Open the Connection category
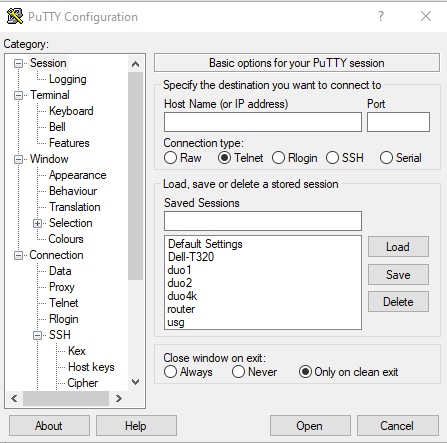447x443 pixels. point(56,255)
